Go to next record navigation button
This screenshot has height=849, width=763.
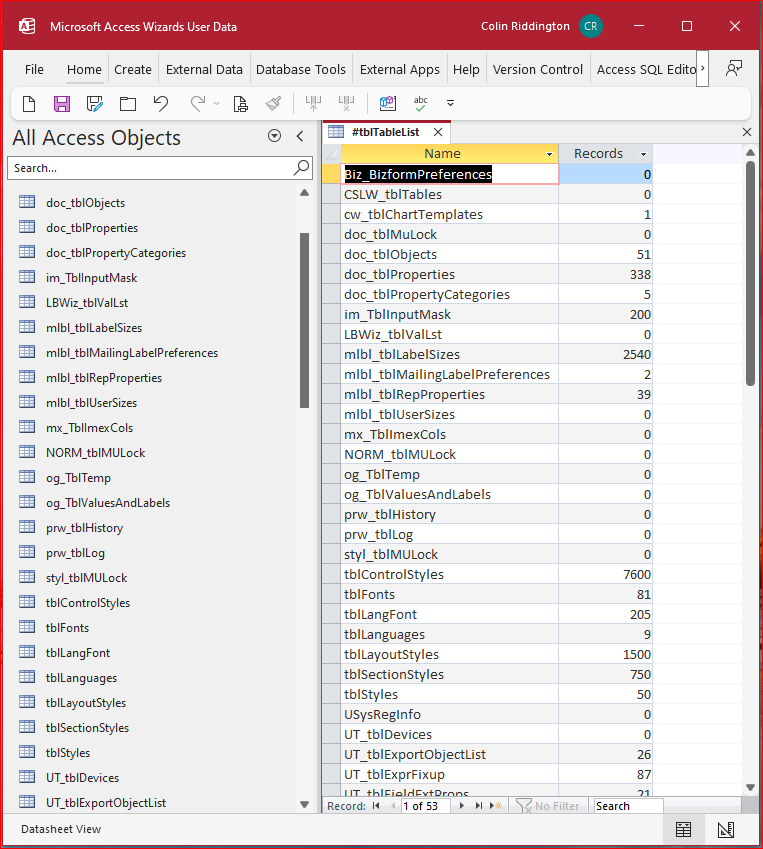point(462,806)
